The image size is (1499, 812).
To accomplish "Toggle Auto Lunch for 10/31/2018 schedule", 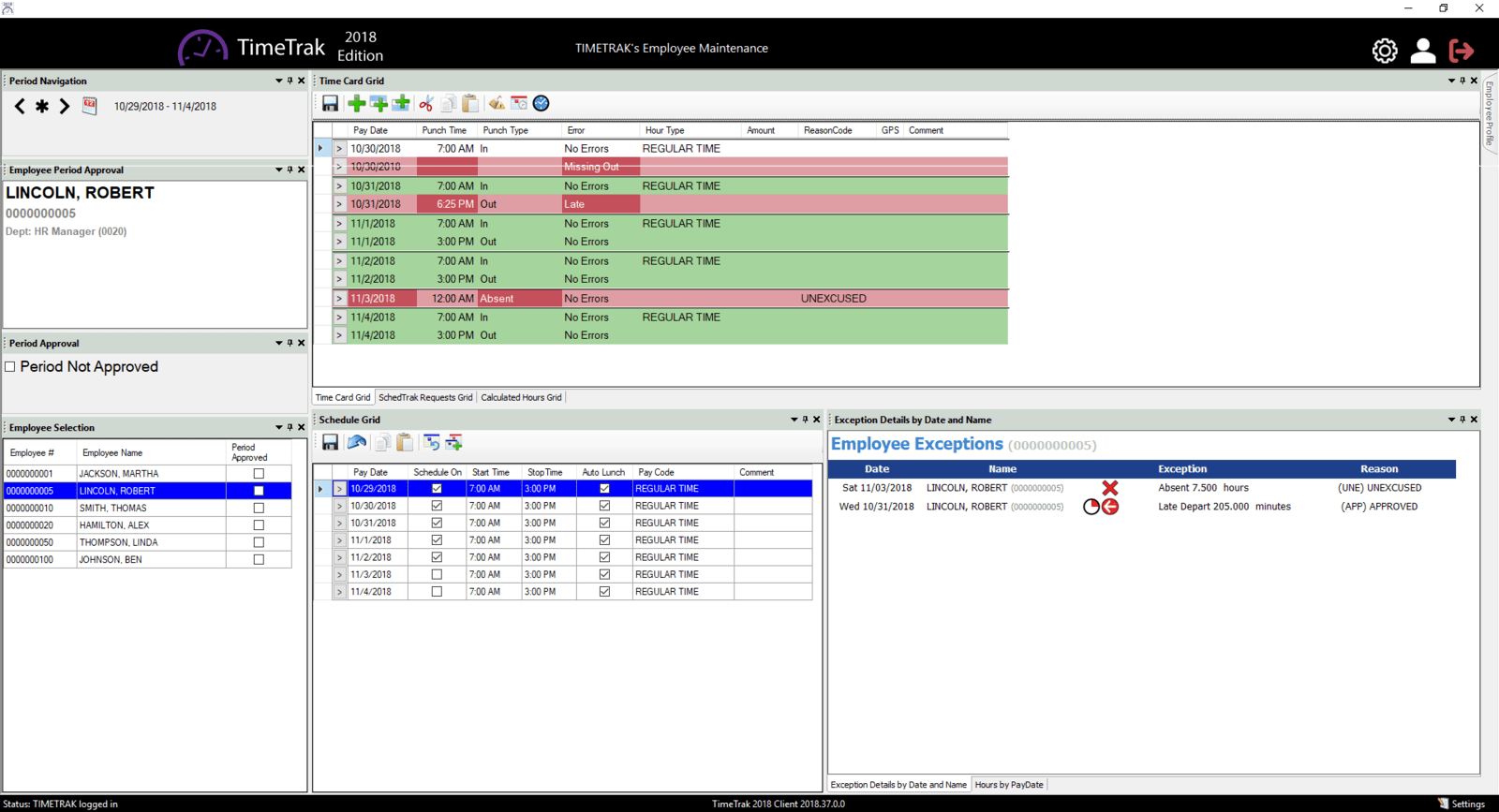I will (604, 523).
